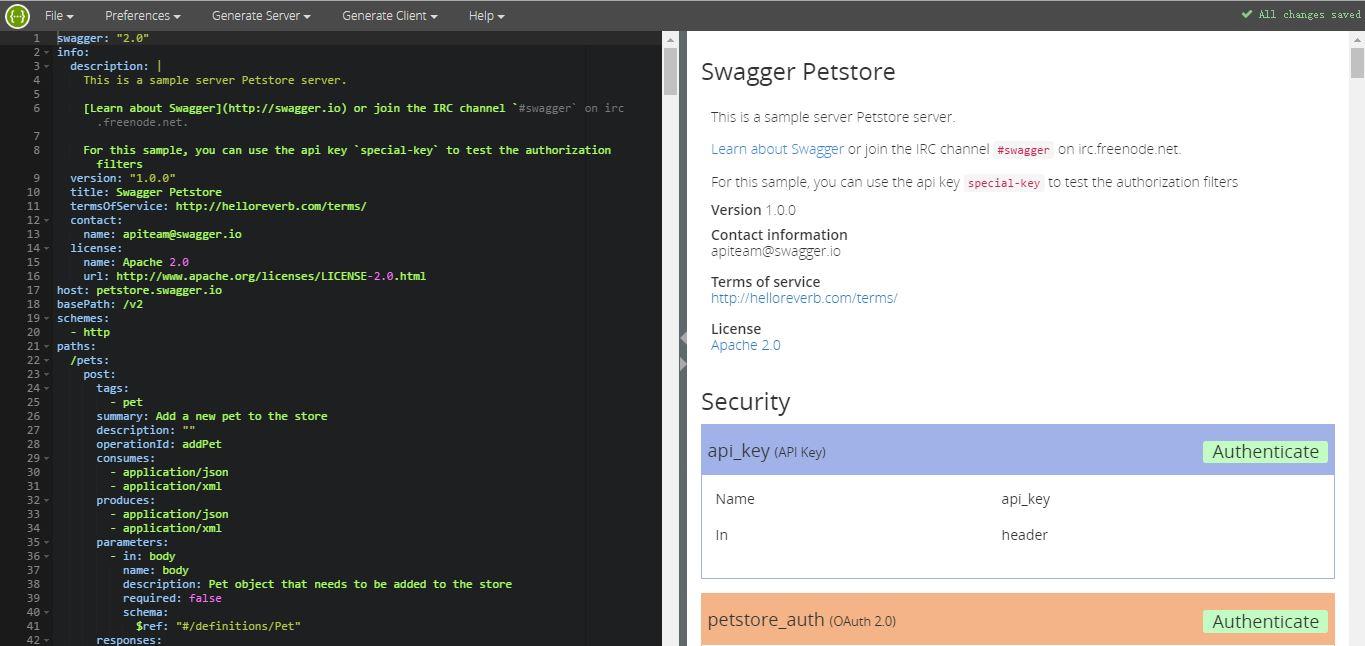Fold the license section at line 14
This screenshot has width=1365, height=646.
coord(46,248)
